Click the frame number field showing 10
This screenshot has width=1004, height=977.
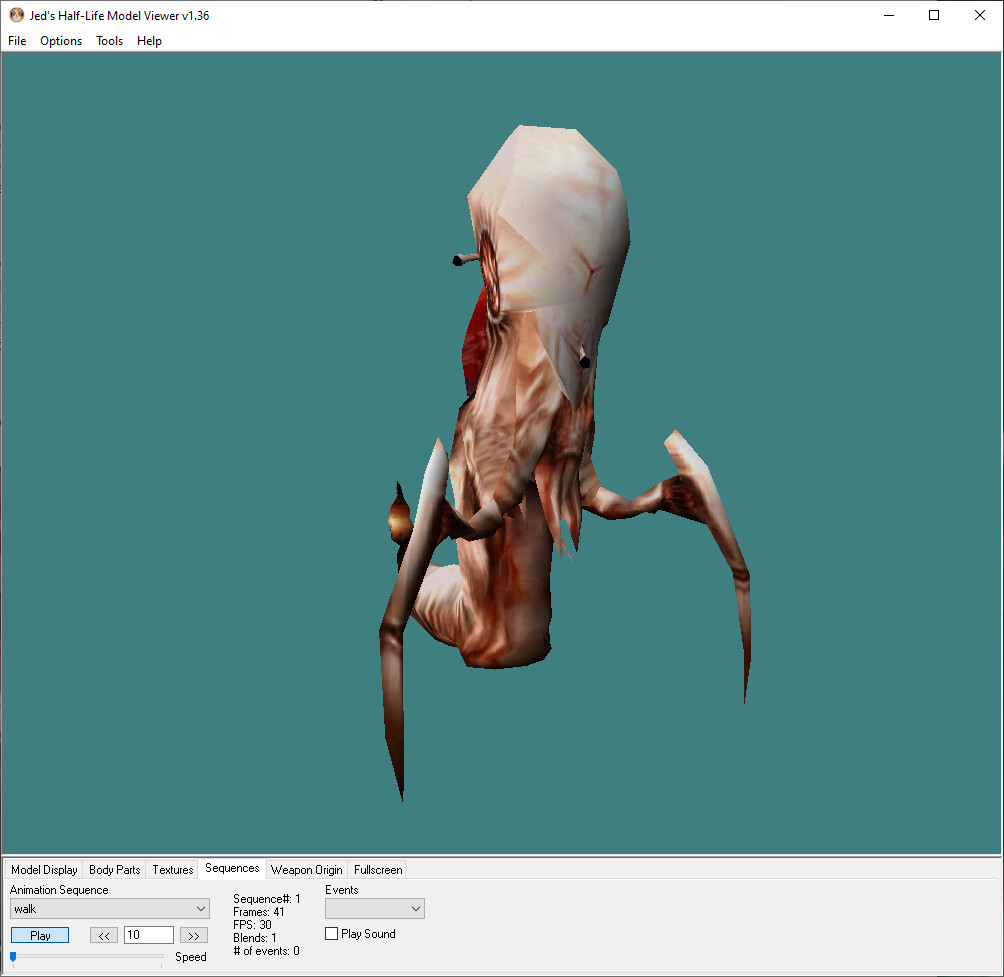149,935
